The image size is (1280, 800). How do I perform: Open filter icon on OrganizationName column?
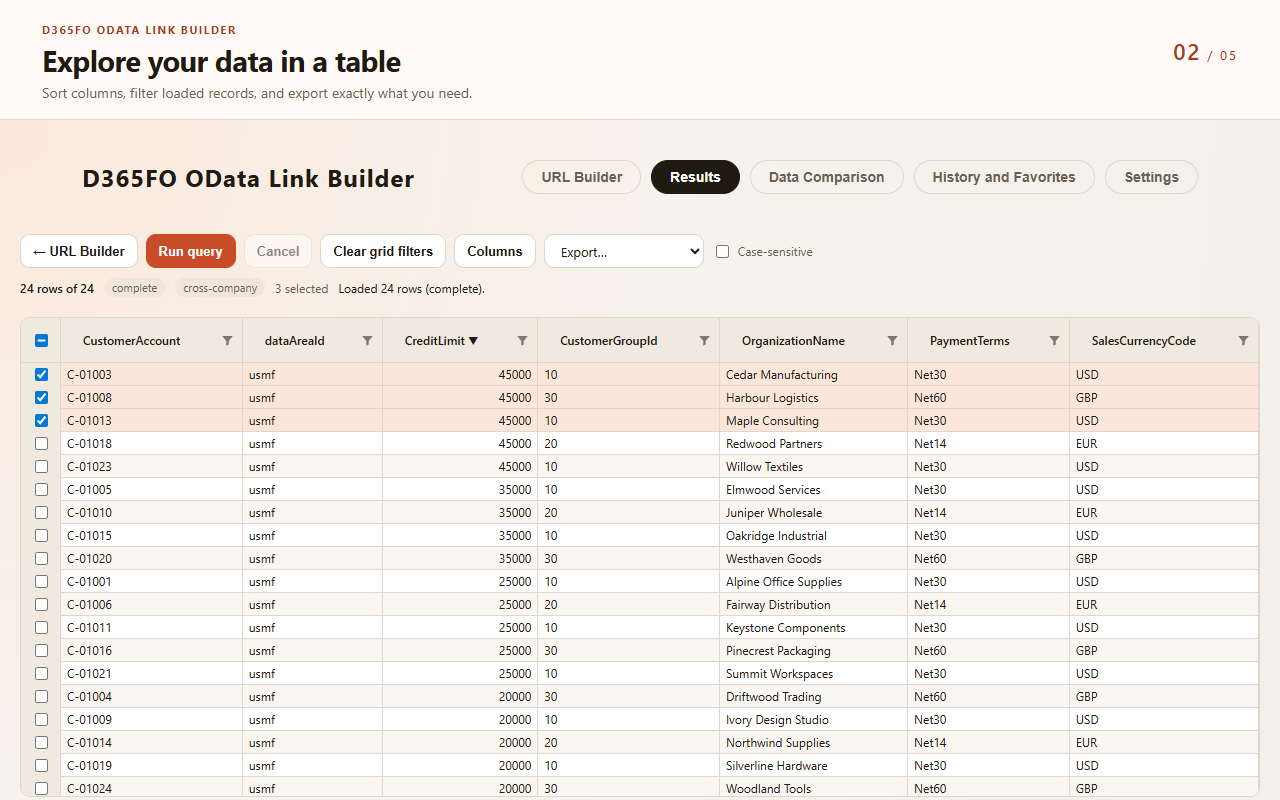click(892, 341)
